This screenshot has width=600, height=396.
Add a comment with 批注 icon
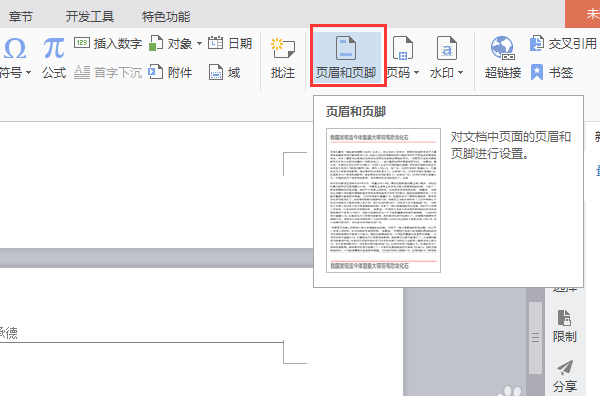(x=283, y=58)
